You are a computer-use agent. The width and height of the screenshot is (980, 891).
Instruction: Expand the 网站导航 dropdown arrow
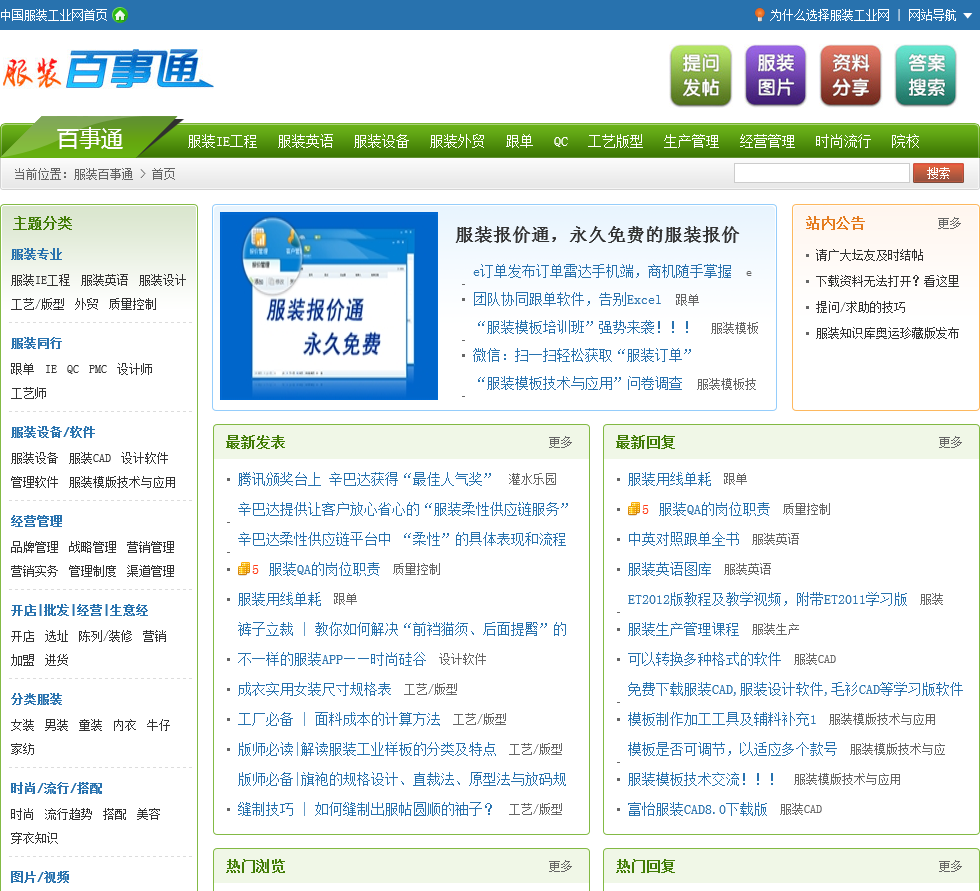click(968, 15)
